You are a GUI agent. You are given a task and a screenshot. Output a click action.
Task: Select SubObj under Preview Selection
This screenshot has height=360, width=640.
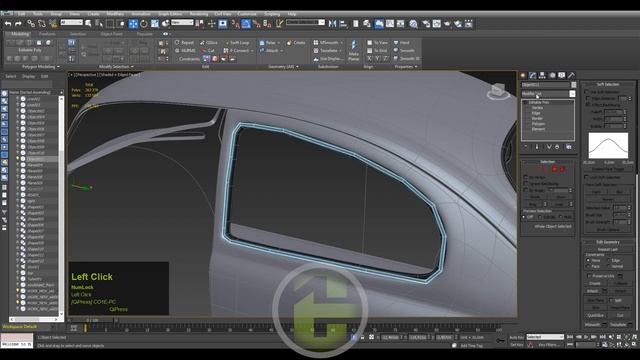(x=541, y=217)
